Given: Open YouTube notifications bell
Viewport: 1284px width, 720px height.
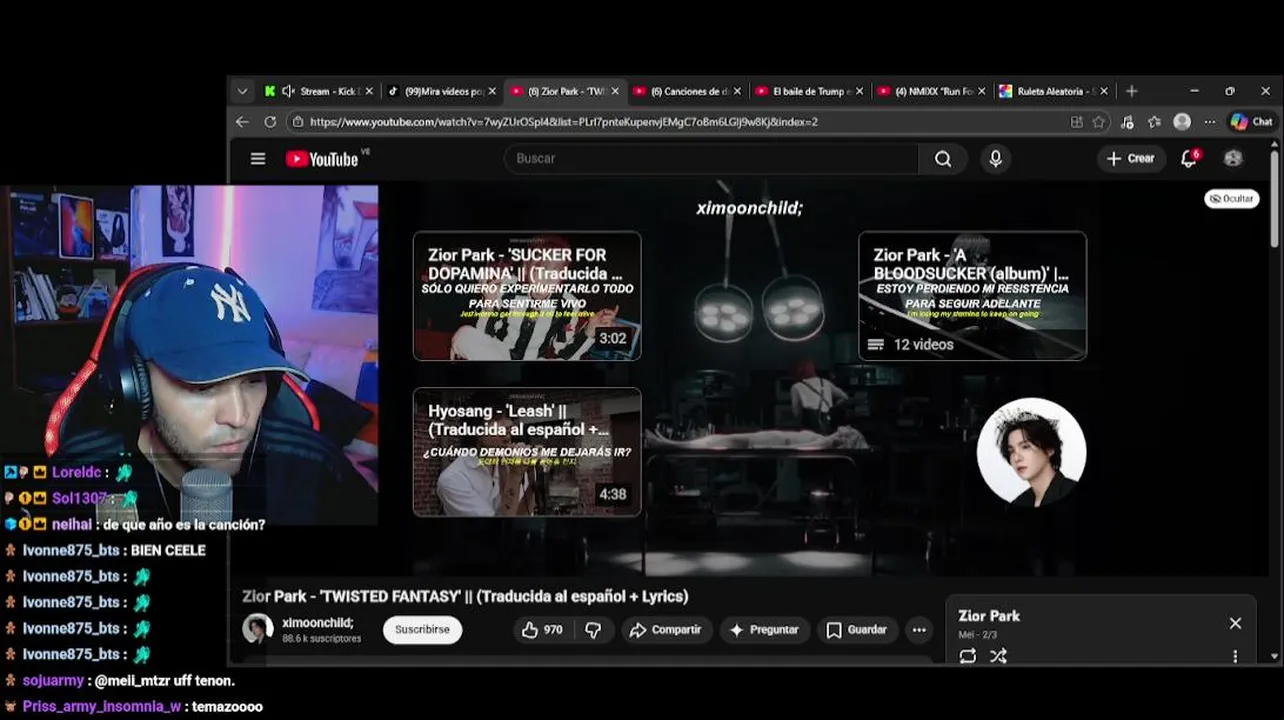Looking at the screenshot, I should pos(1189,159).
